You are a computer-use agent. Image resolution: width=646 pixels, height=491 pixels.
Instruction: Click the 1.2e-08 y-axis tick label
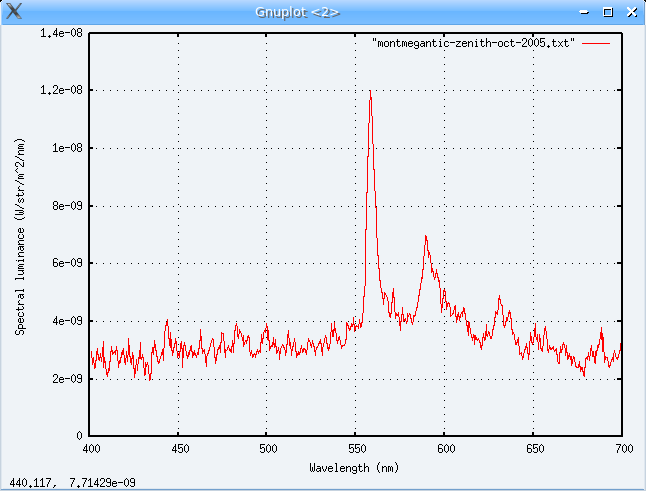[x=62, y=90]
